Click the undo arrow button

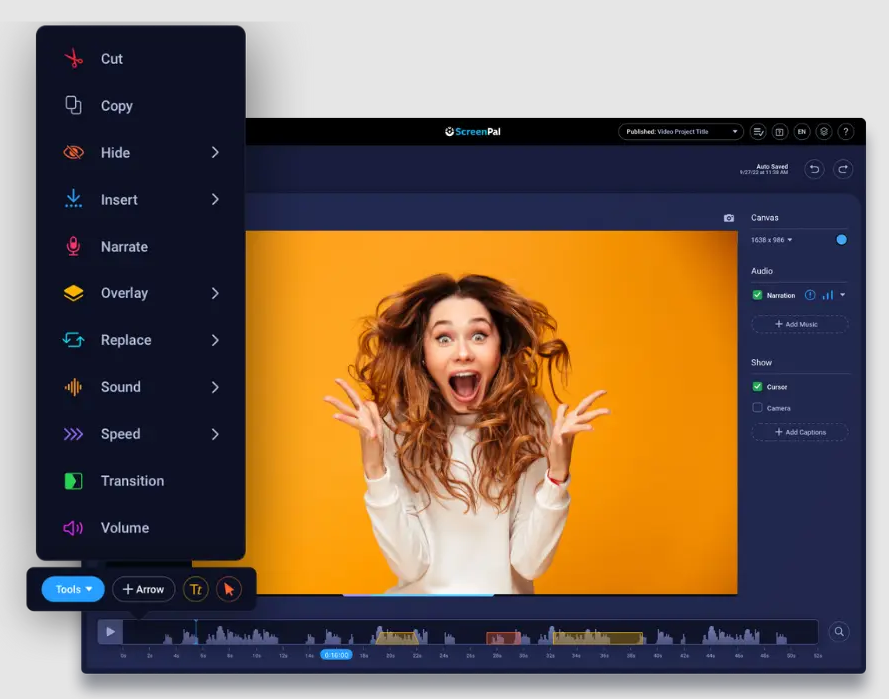coord(814,169)
